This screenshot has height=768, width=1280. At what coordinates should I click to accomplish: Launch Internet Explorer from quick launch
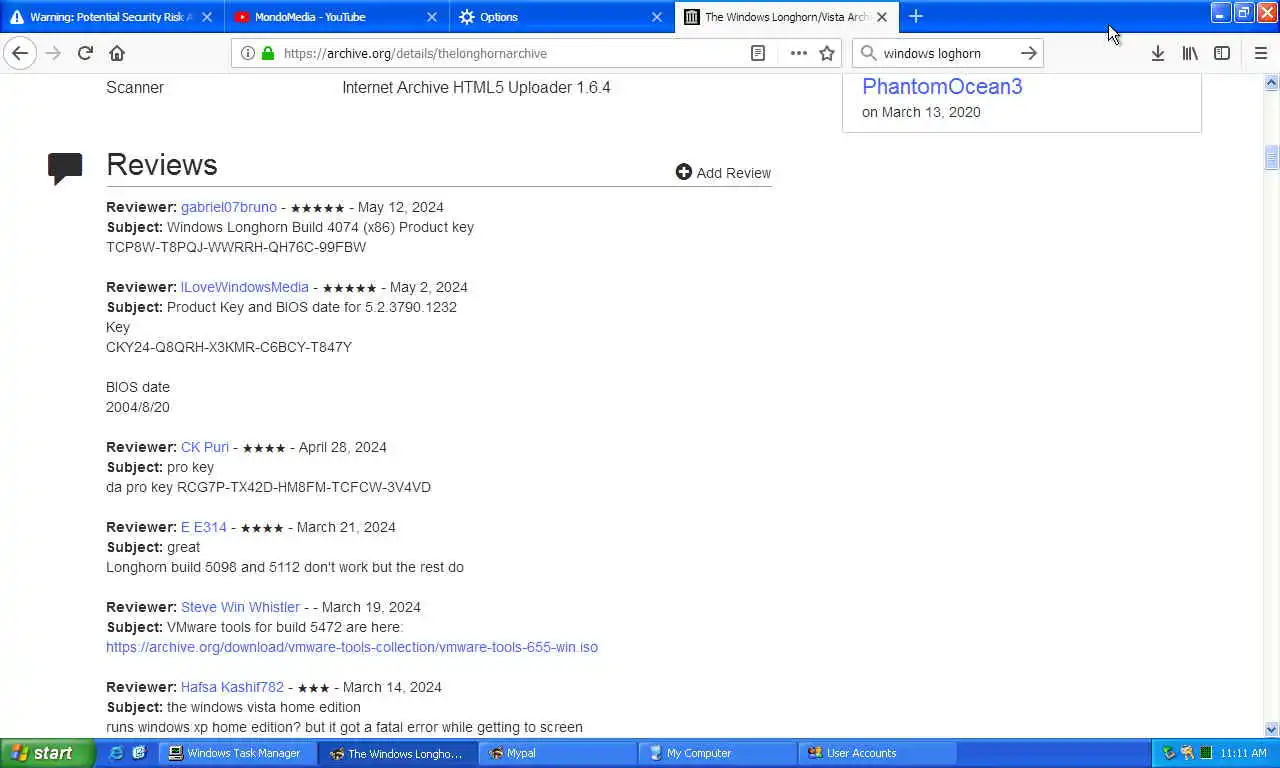coord(116,753)
